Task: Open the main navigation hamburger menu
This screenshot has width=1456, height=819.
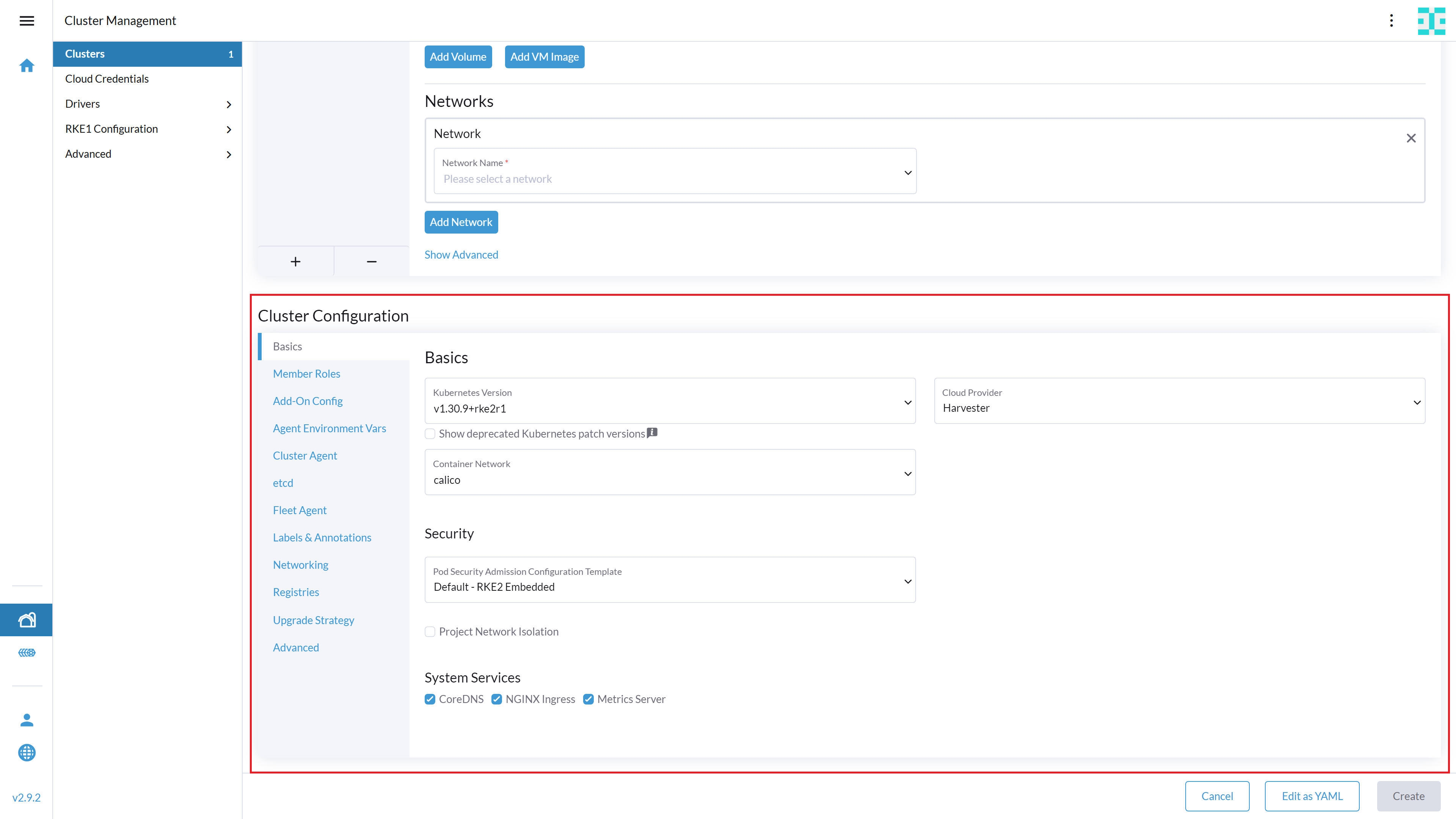Action: click(27, 21)
